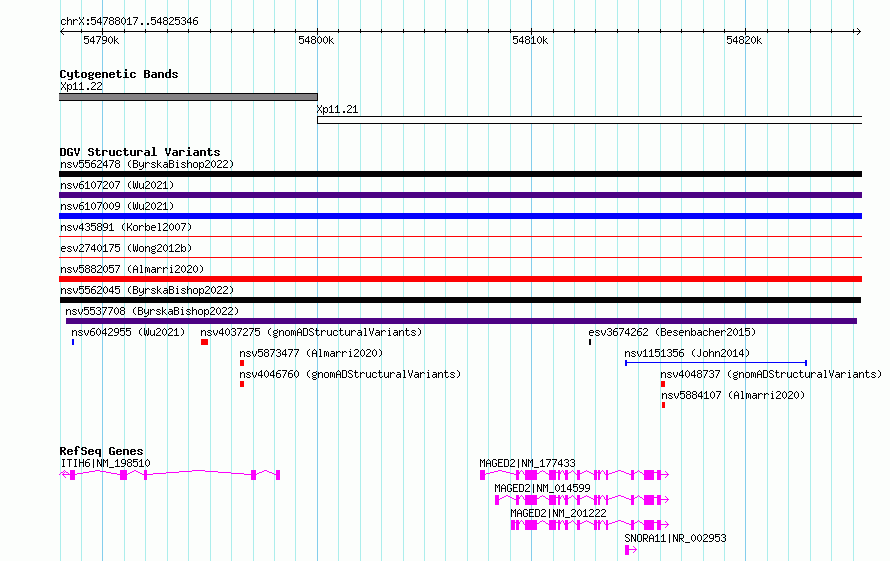Click the nsv435891 (Korbel2007) label
Image resolution: width=890 pixels, height=561 pixels.
point(126,227)
